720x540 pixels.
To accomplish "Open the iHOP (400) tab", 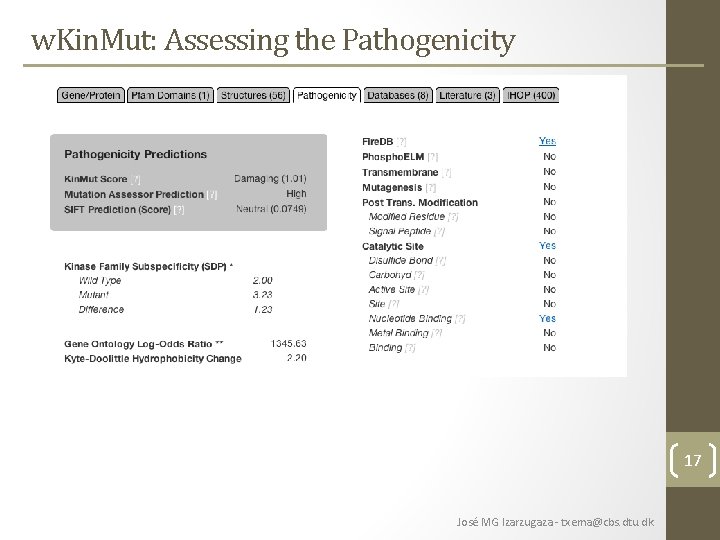I will pos(531,95).
